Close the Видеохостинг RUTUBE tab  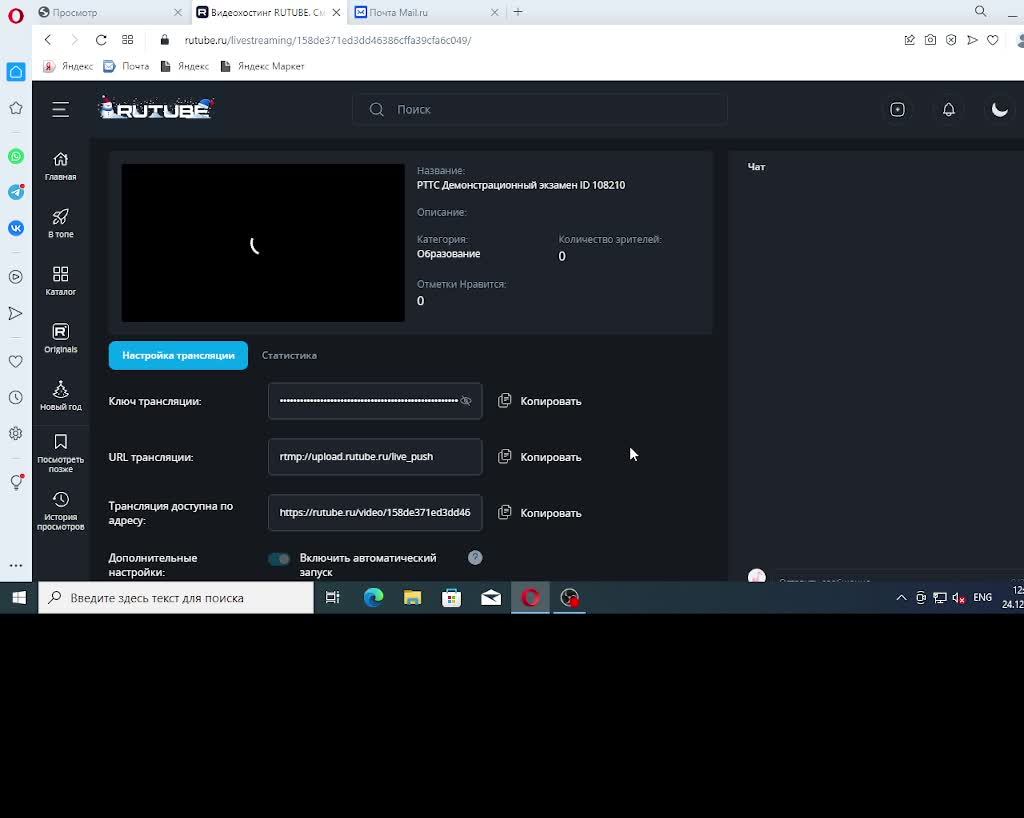coord(336,12)
